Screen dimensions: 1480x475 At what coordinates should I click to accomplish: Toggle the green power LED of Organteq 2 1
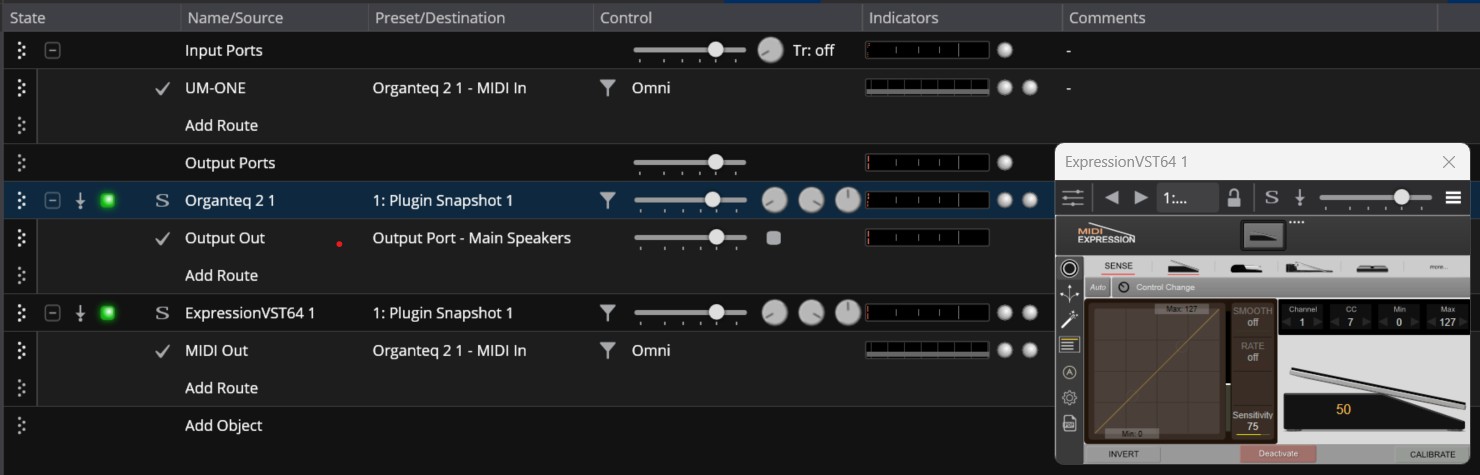[107, 200]
